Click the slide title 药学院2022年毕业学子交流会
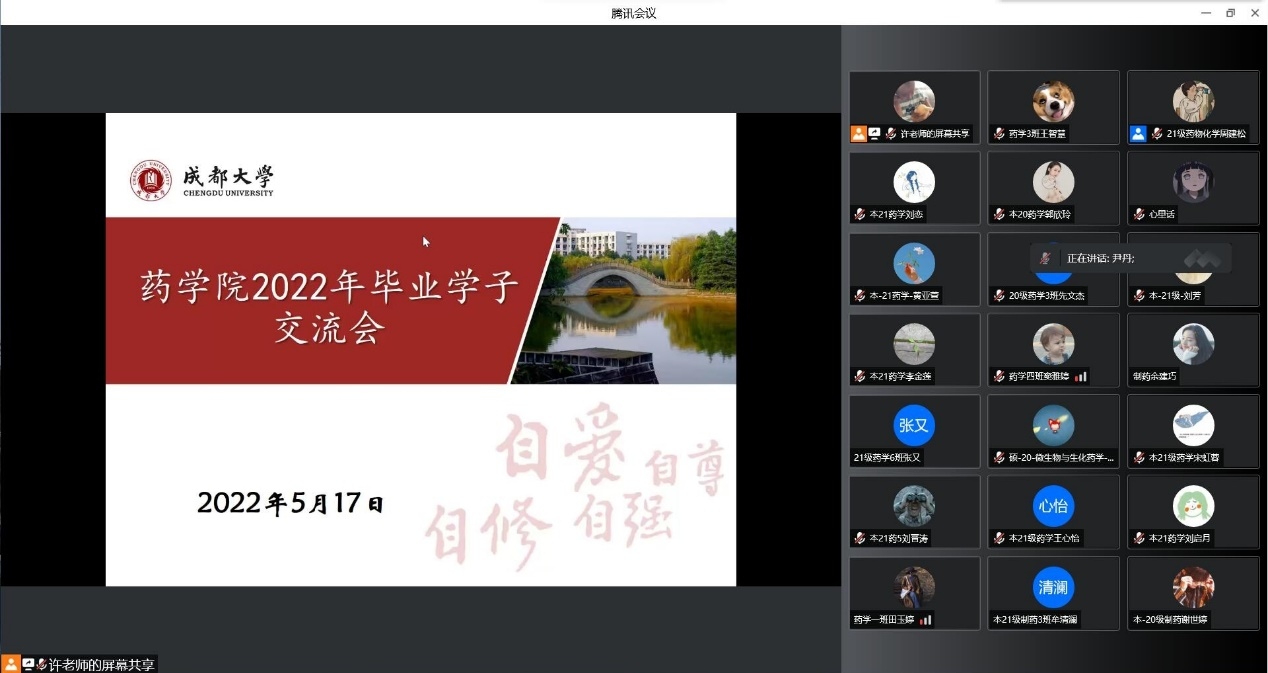The width and height of the screenshot is (1268, 673). tap(330, 307)
